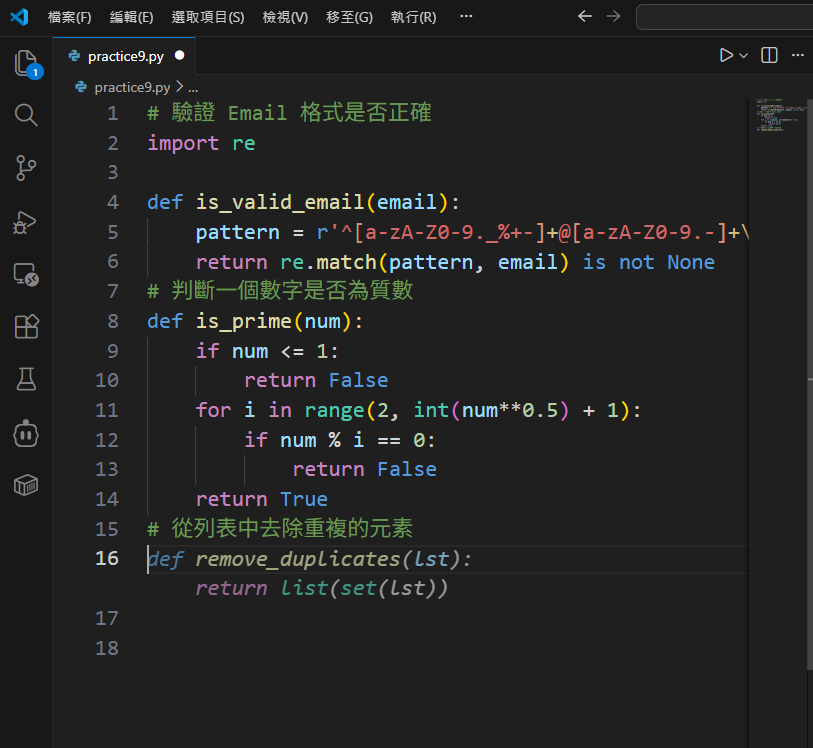This screenshot has height=748, width=813.
Task: Open the overflow menu (···) in the menu bar
Action: (x=466, y=17)
